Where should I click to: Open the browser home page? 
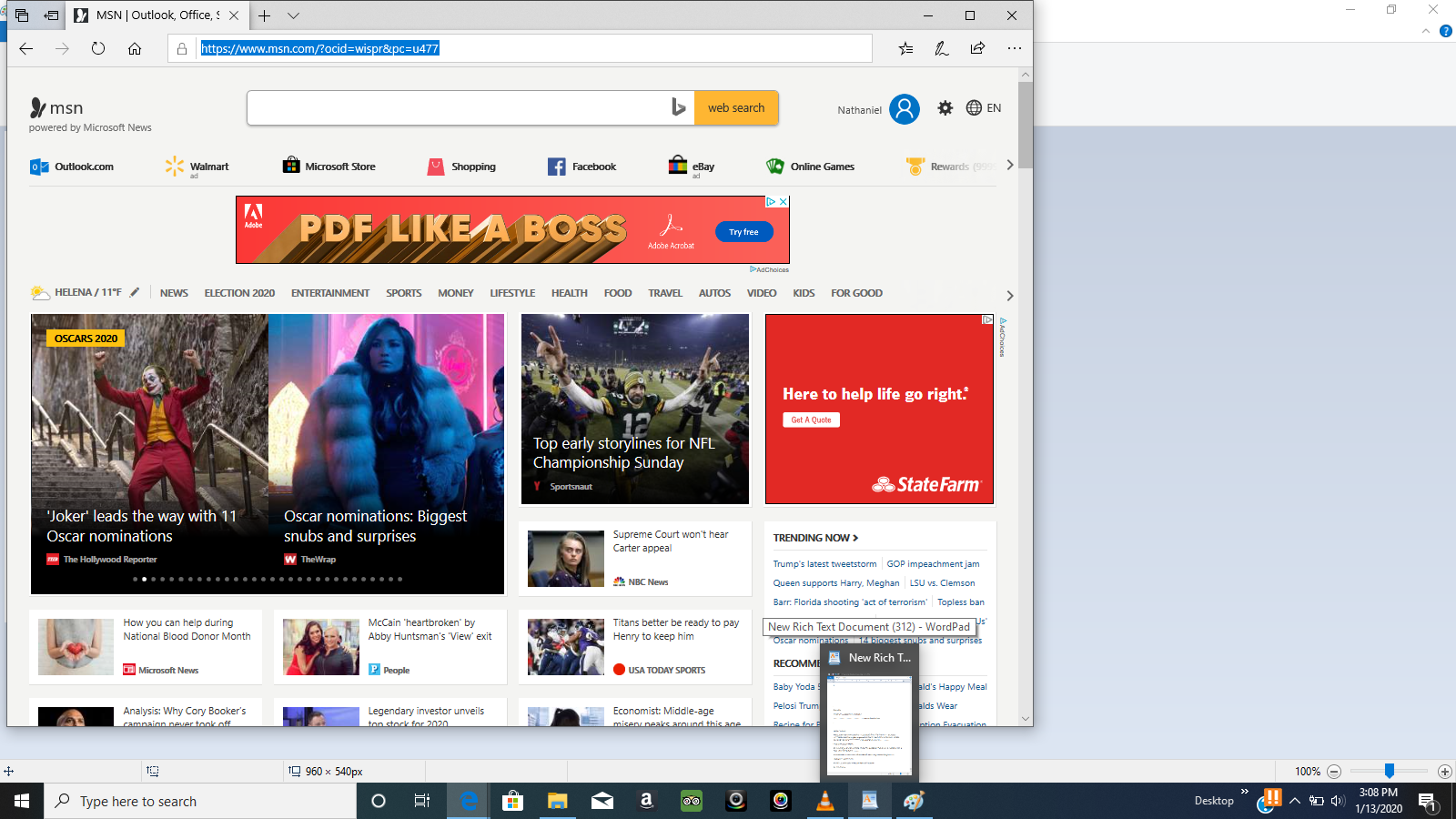pos(135,48)
